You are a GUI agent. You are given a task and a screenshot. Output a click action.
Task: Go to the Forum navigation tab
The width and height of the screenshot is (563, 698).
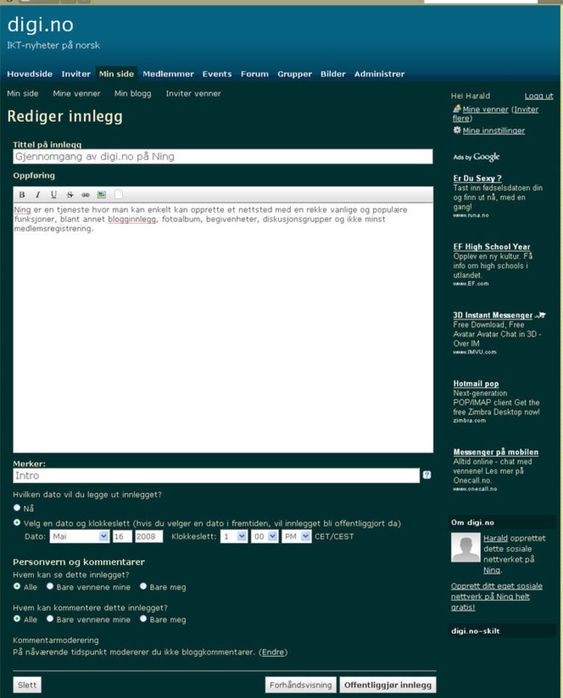pyautogui.click(x=255, y=74)
